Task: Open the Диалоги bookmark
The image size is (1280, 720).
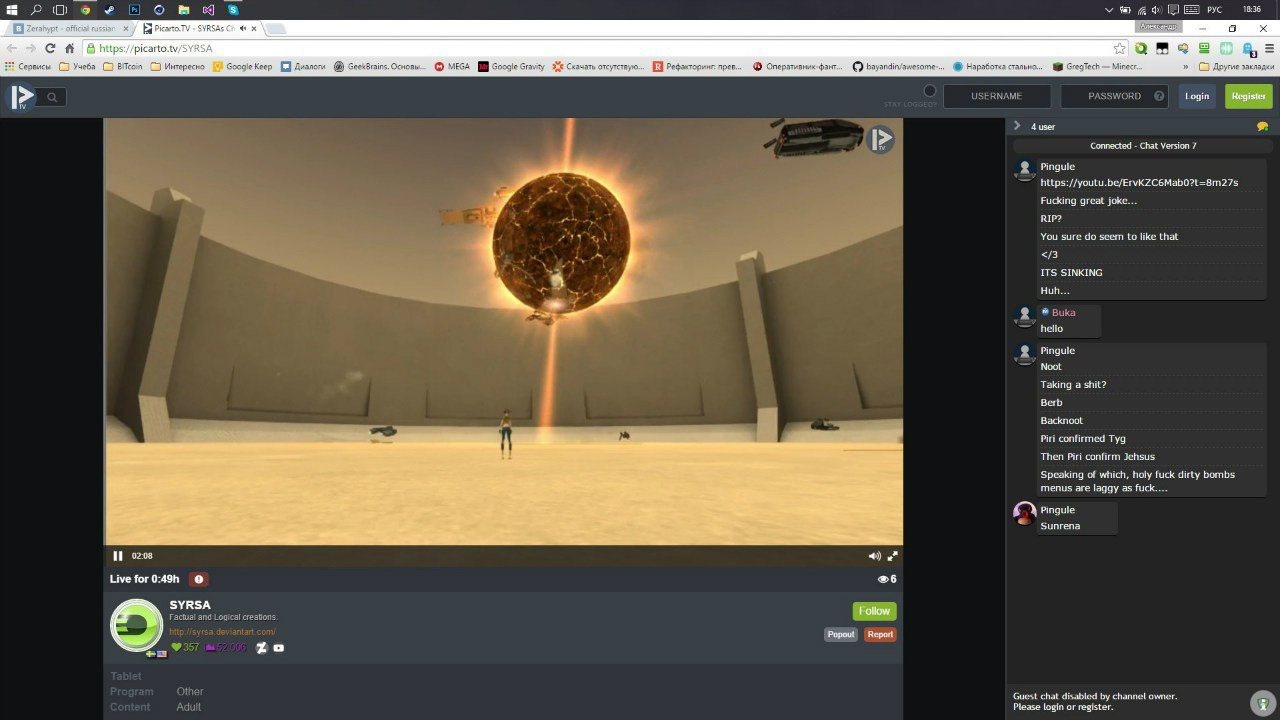Action: point(303,67)
